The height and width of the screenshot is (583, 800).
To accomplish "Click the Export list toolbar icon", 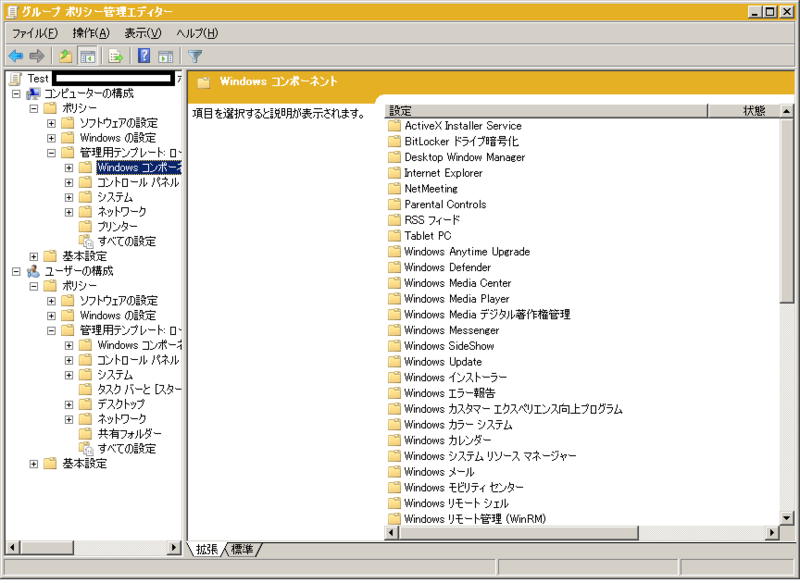I will click(x=116, y=56).
